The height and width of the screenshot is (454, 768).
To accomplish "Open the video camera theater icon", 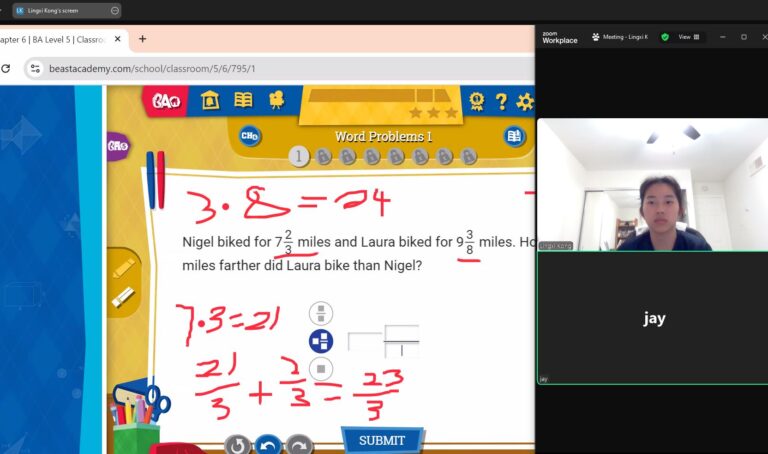I will [x=277, y=100].
